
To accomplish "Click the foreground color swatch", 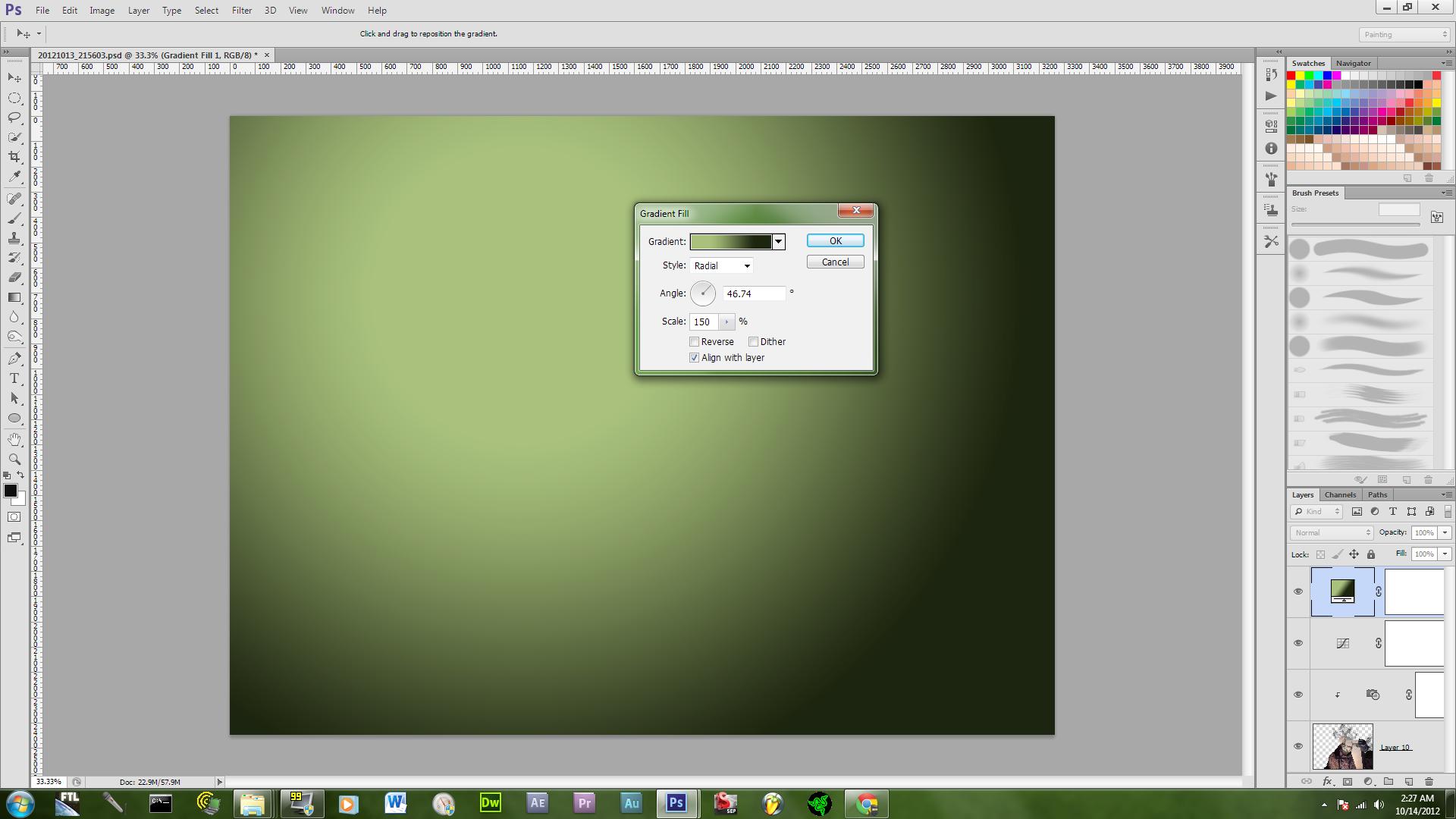I will point(11,491).
